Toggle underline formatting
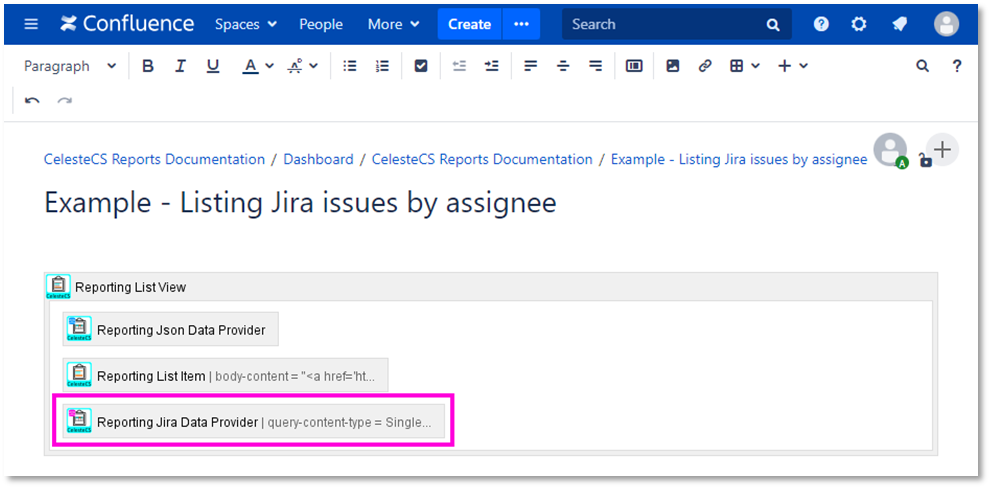The width and height of the screenshot is (991, 489). tap(213, 66)
